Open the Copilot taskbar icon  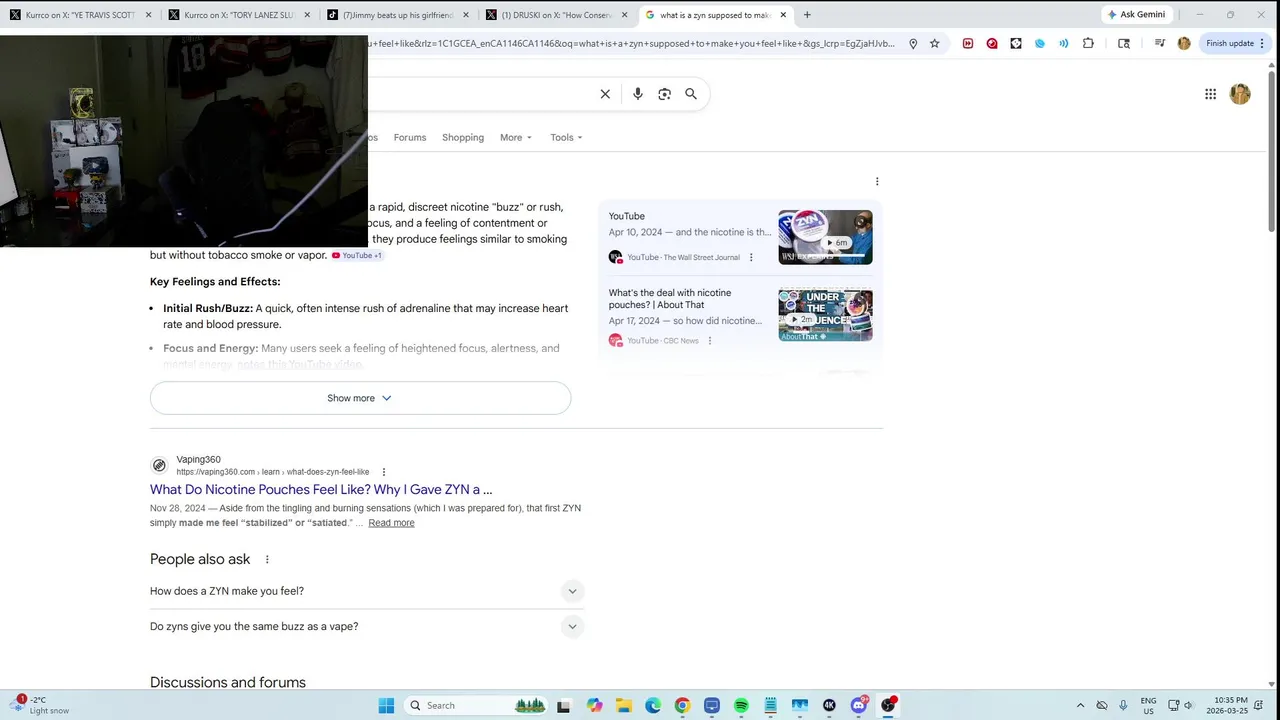point(595,705)
